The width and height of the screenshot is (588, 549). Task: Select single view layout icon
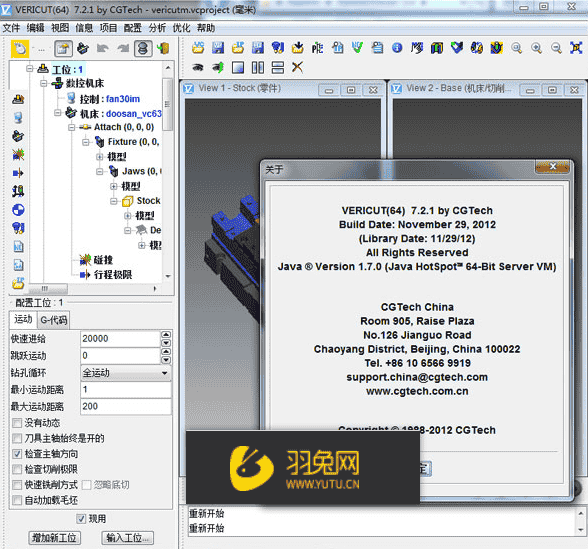[238, 68]
